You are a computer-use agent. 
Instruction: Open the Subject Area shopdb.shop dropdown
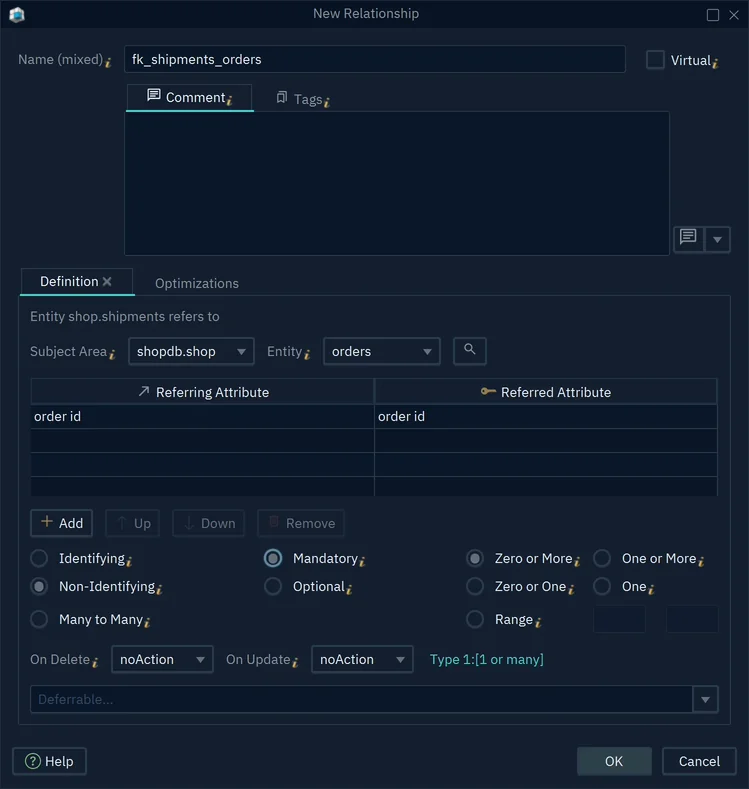191,351
